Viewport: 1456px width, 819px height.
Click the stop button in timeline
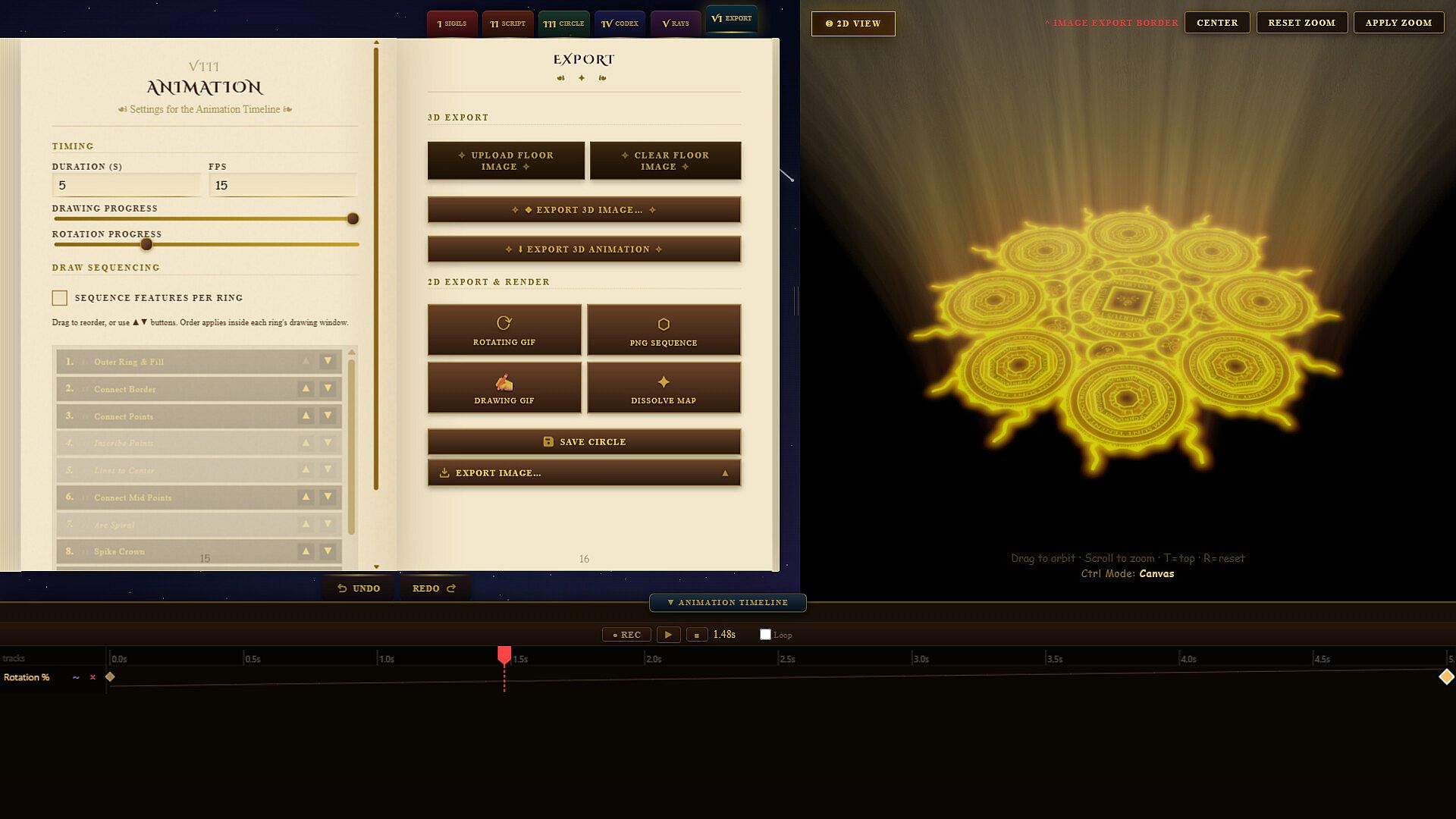pyautogui.click(x=697, y=635)
